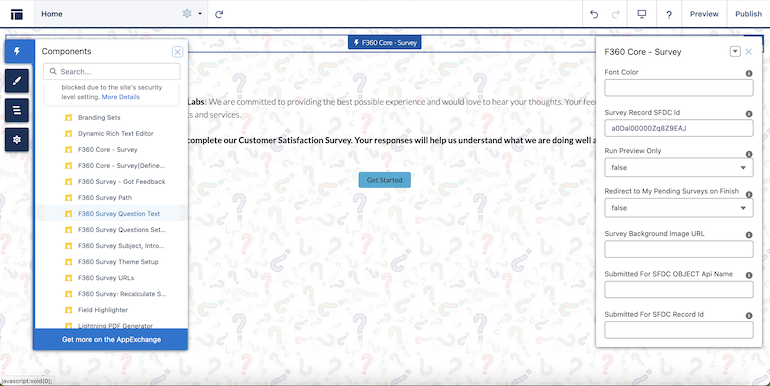Click Get more on the AppExchange

pyautogui.click(x=111, y=339)
